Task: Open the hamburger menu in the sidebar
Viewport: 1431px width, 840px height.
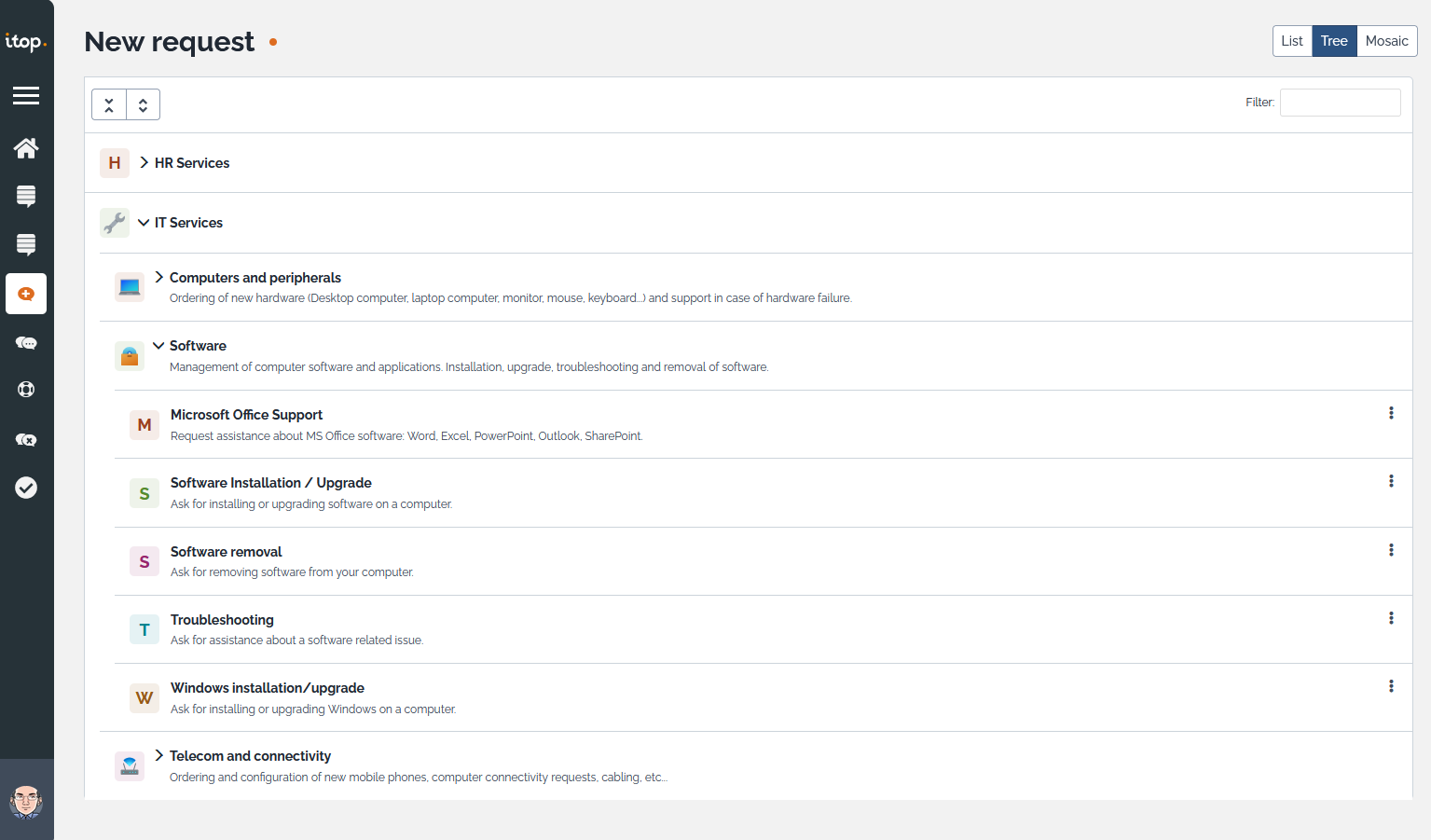Action: [26, 95]
